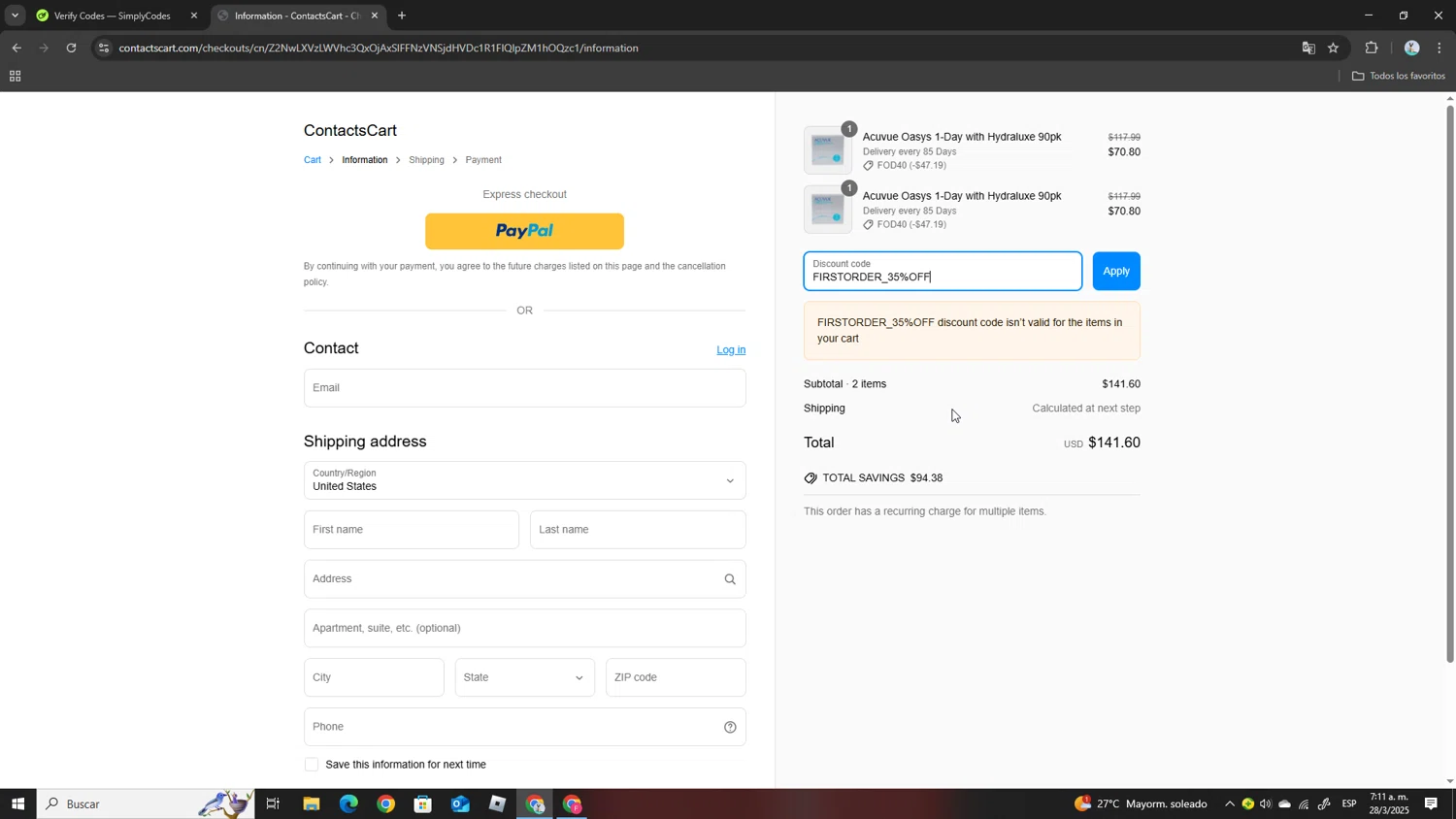This screenshot has width=1456, height=819.
Task: Click the Cart breadcrumb link
Action: [313, 160]
